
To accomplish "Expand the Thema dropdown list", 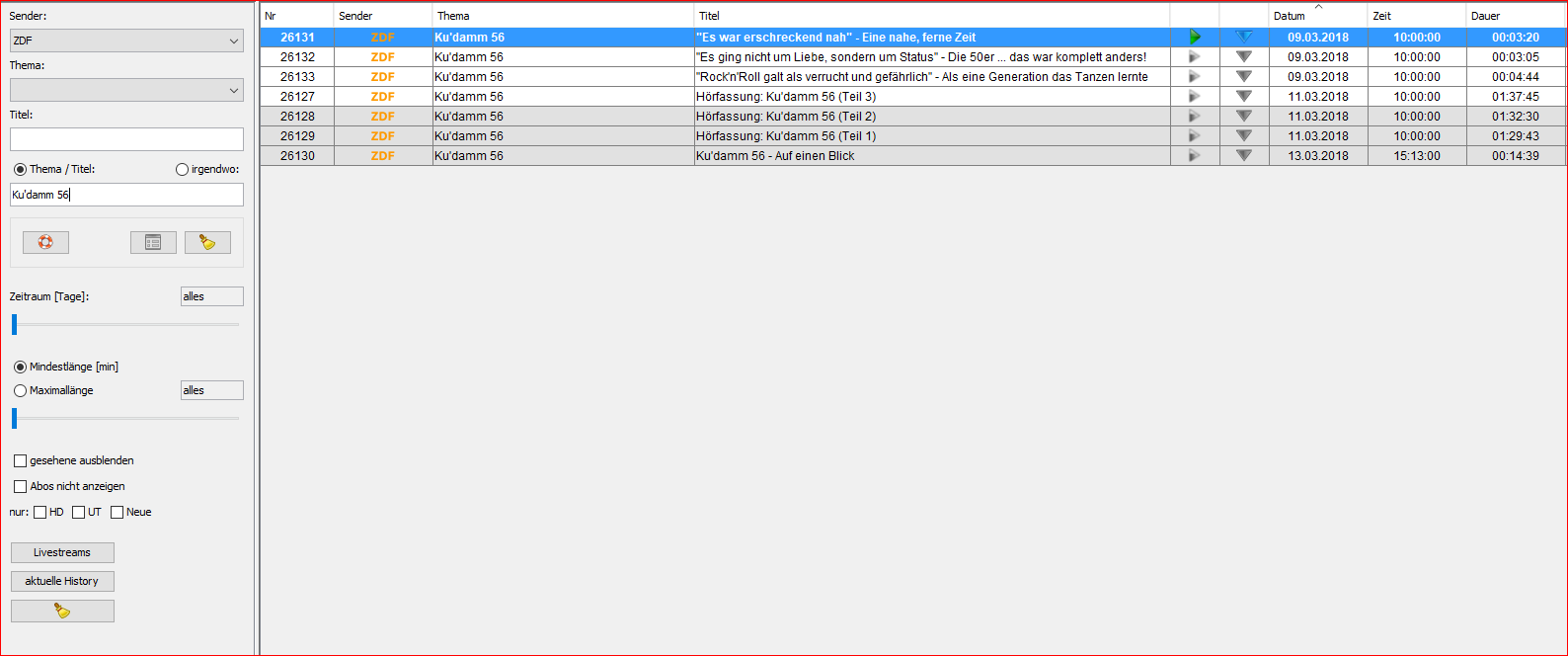I will tap(126, 90).
